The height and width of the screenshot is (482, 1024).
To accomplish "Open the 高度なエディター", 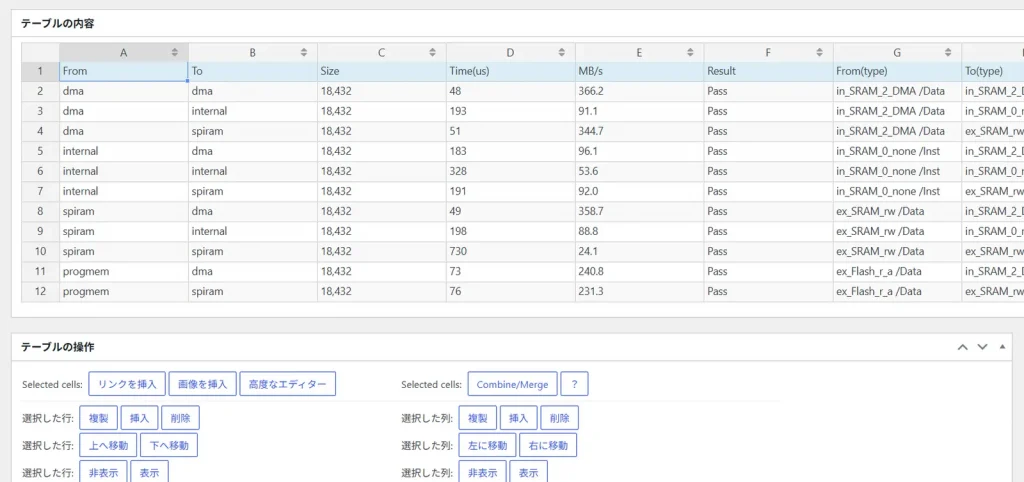I will tap(287, 384).
